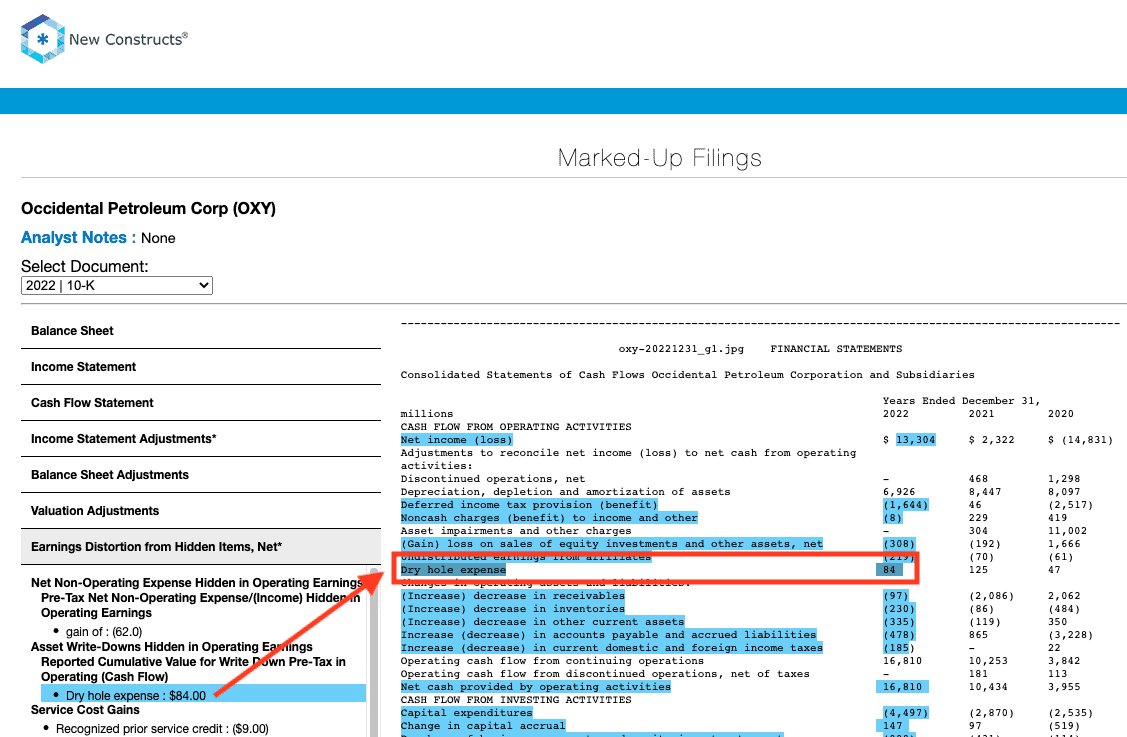This screenshot has width=1127, height=737.
Task: Click 'Noncash charges (benefit) to income and other'
Action: pos(549,518)
